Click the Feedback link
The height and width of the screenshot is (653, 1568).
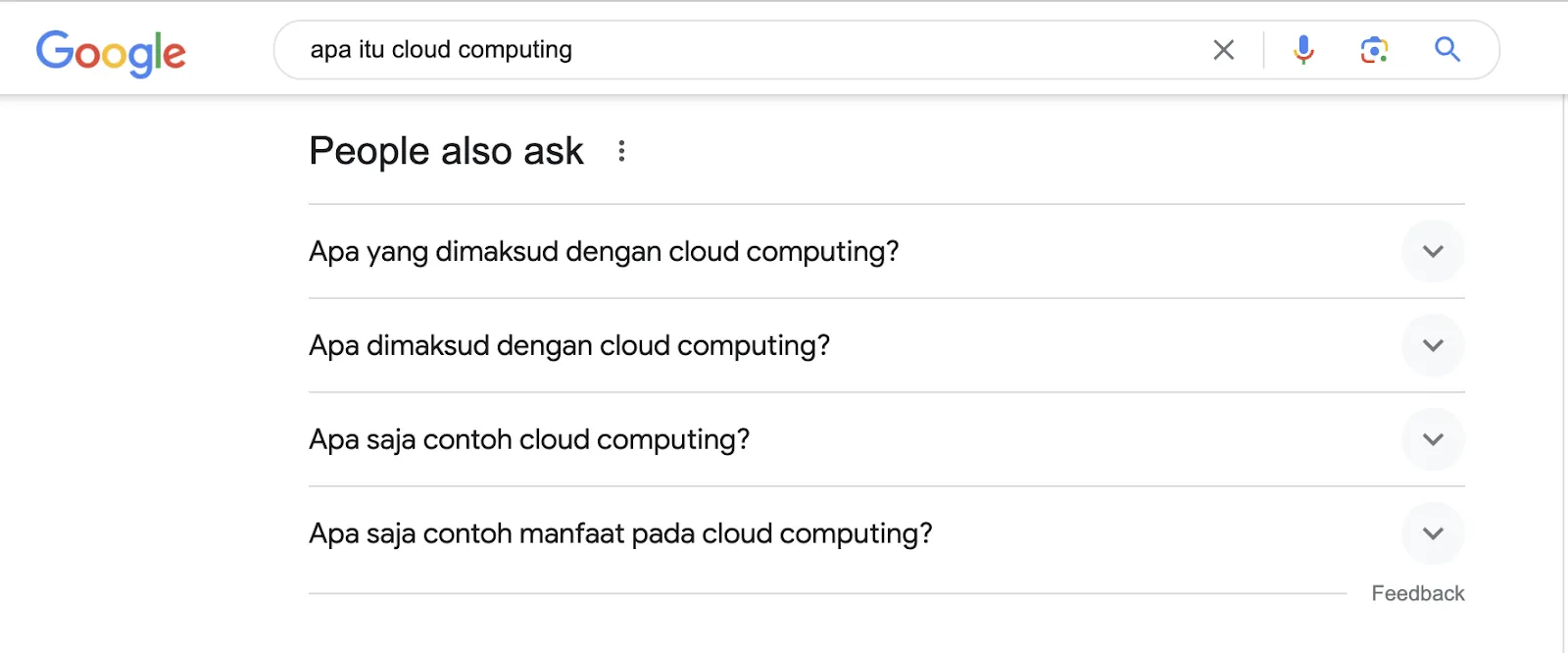(x=1417, y=593)
